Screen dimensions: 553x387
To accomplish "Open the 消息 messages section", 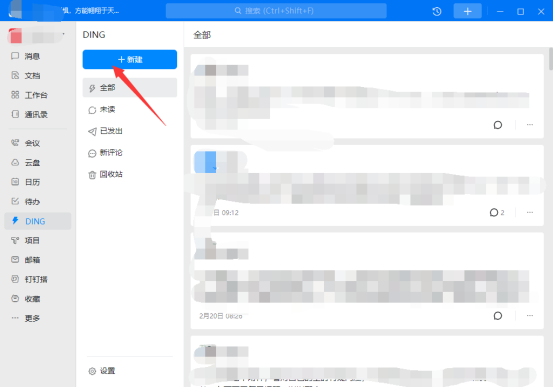I will click(x=25, y=56).
